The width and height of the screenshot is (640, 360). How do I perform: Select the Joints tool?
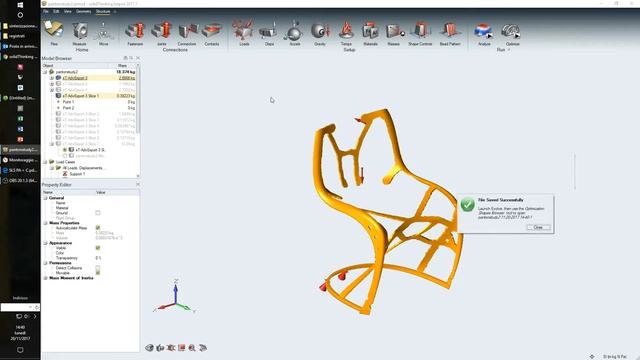point(162,31)
